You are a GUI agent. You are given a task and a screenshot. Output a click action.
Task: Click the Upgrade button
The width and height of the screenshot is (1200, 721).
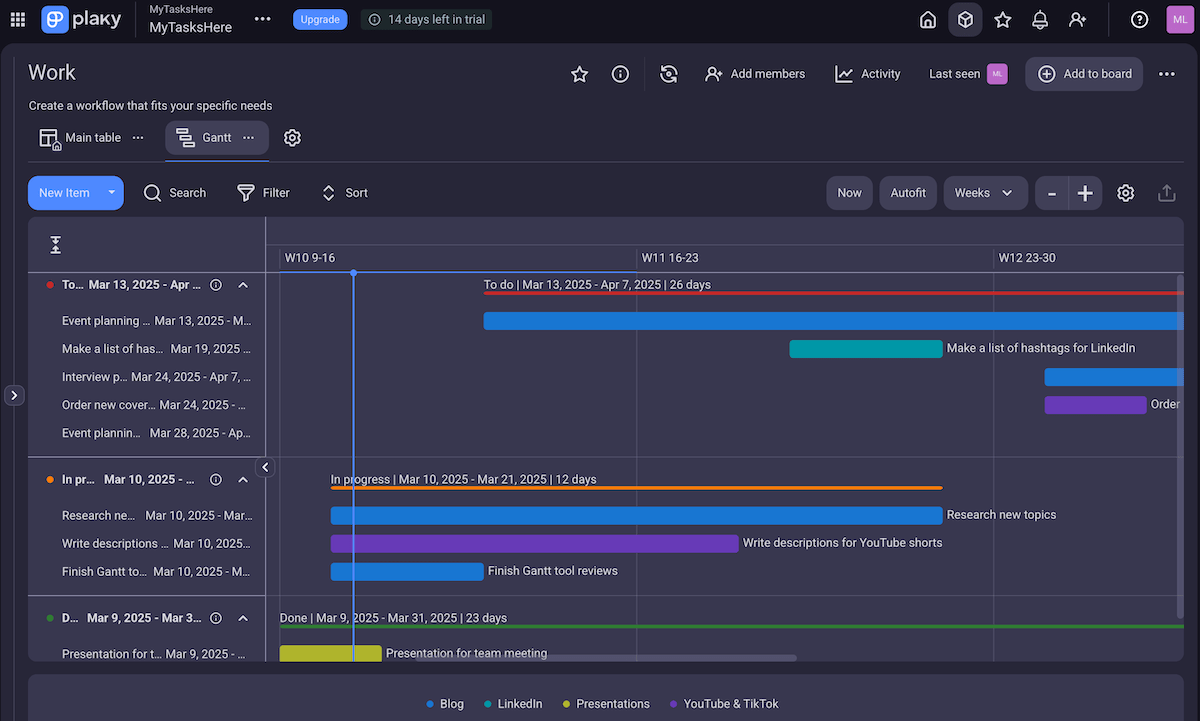[x=320, y=19]
